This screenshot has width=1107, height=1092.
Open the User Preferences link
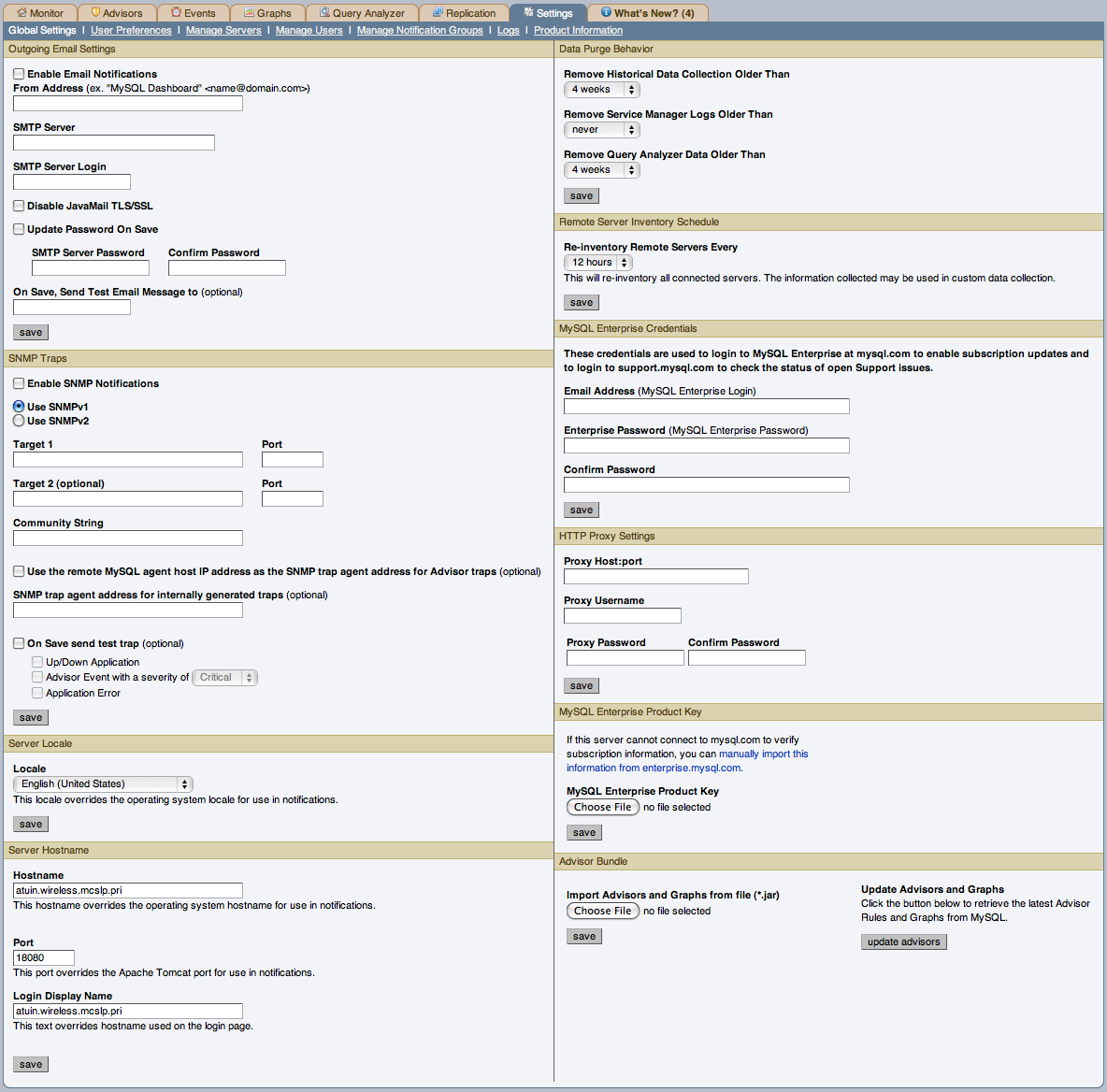pyautogui.click(x=130, y=30)
